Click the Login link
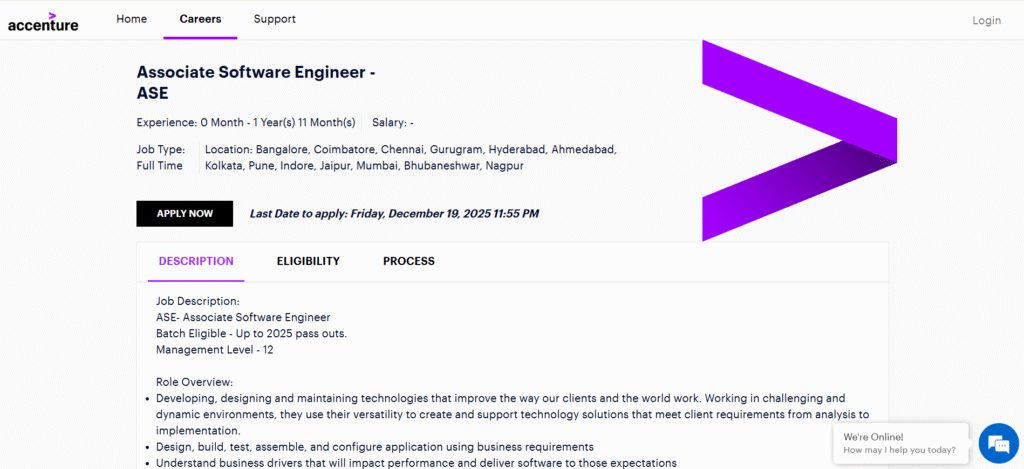1024x469 pixels. click(986, 20)
